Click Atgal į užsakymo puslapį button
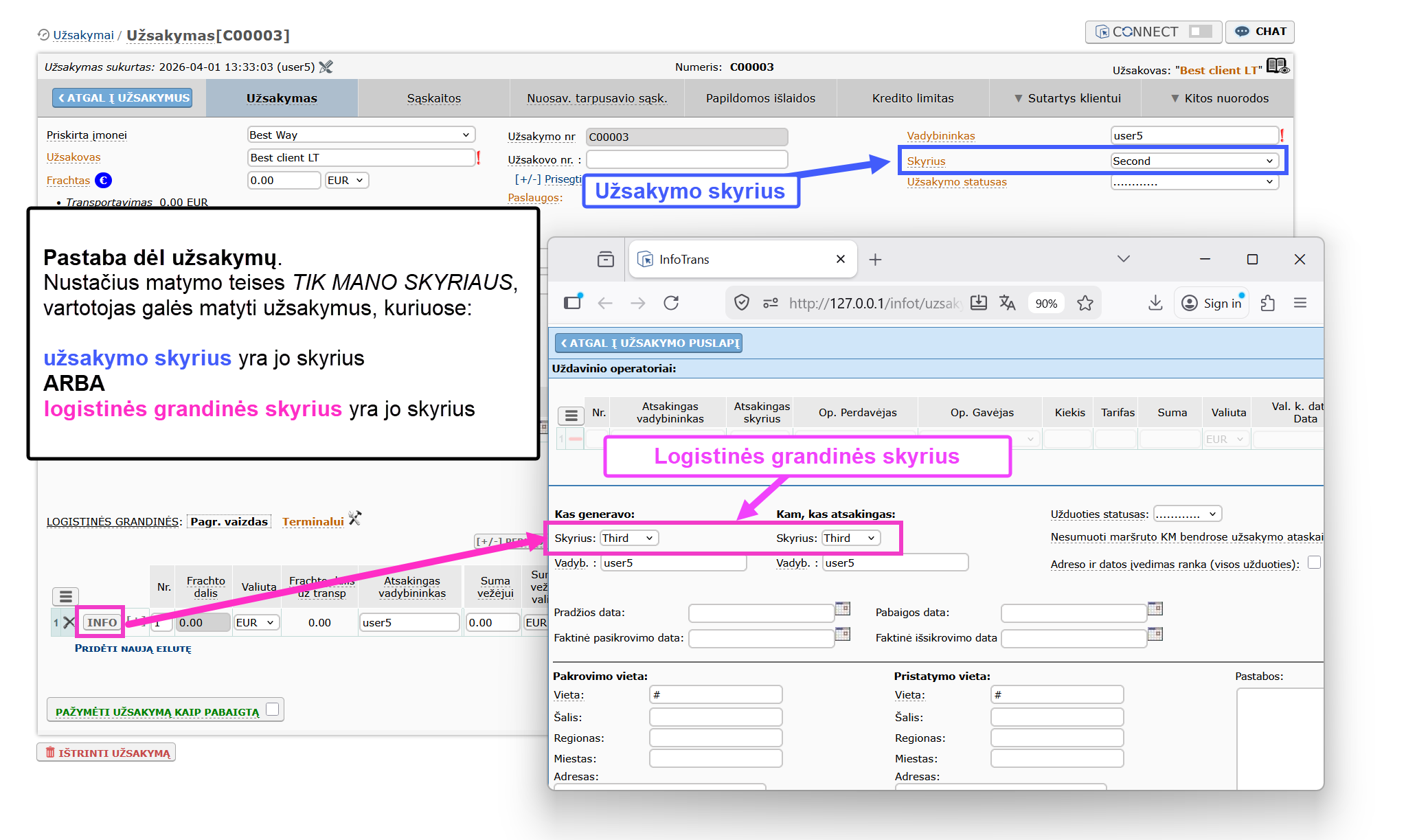This screenshot has height=840, width=1406. [649, 343]
